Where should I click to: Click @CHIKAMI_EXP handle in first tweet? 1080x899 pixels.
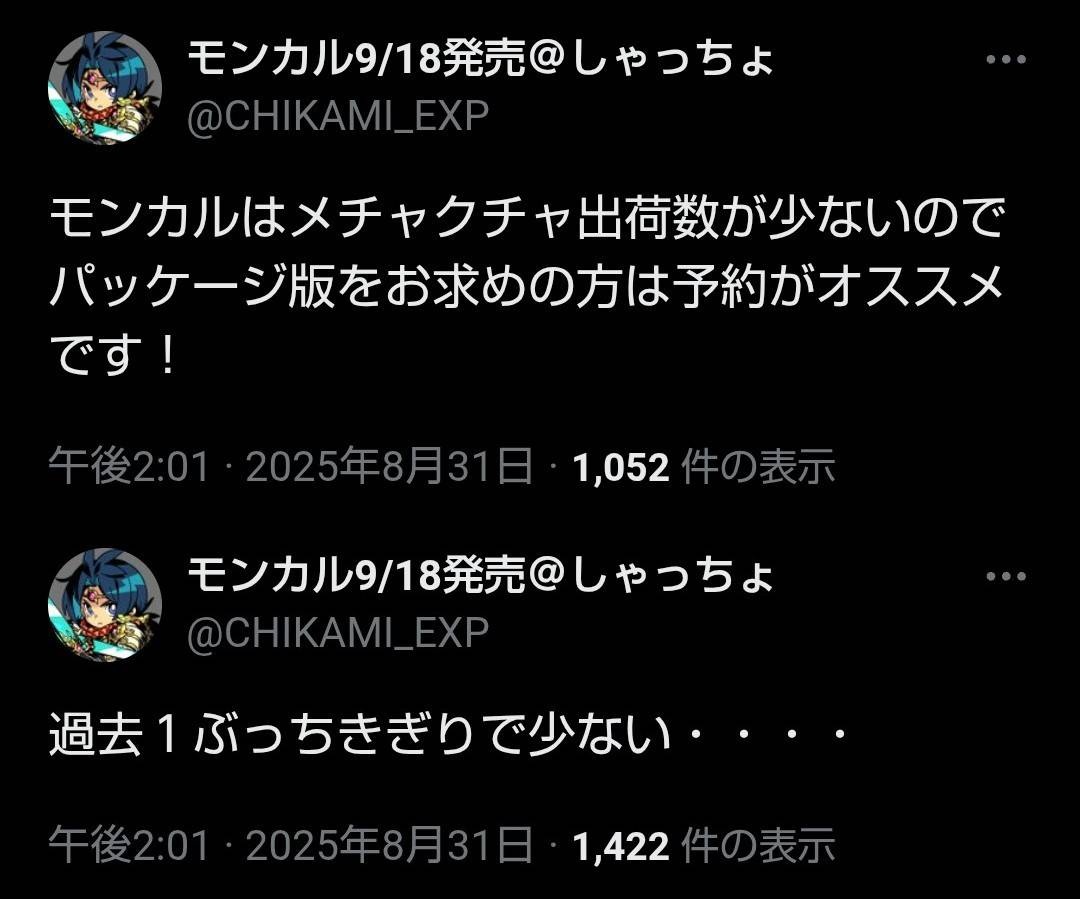[338, 116]
